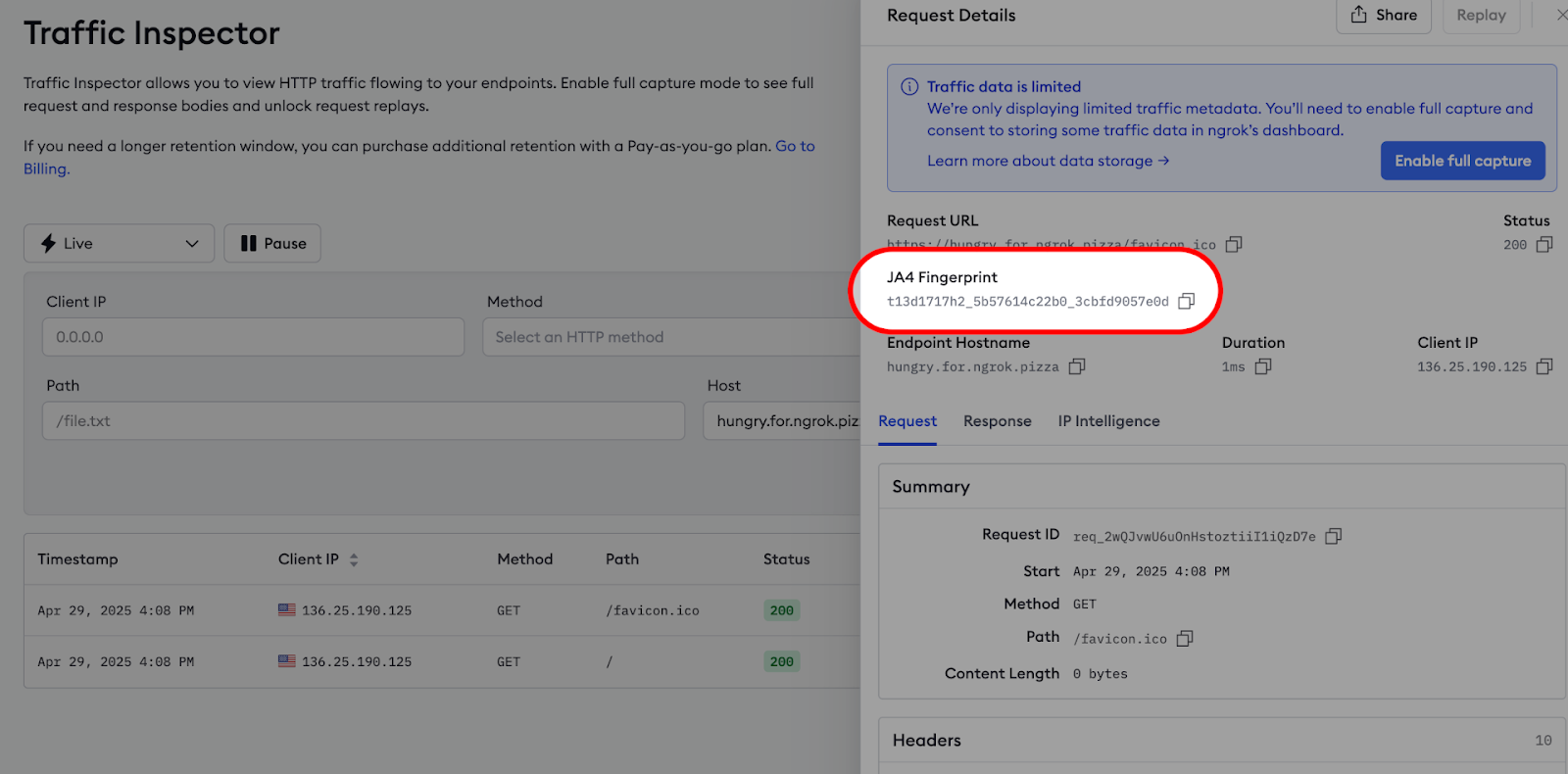Screen dimensions: 1568x774
Task: Copy the Endpoint Hostname value
Action: tap(1077, 366)
